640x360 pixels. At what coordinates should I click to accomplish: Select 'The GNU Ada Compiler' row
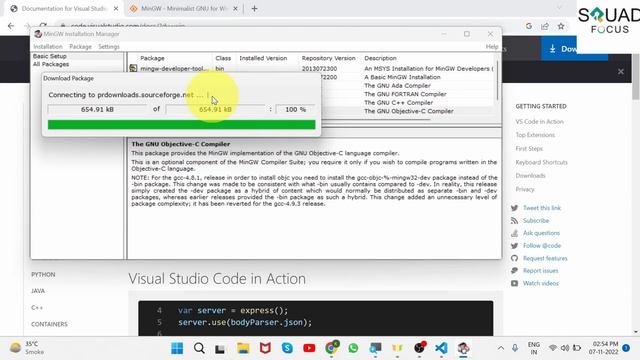click(x=397, y=86)
